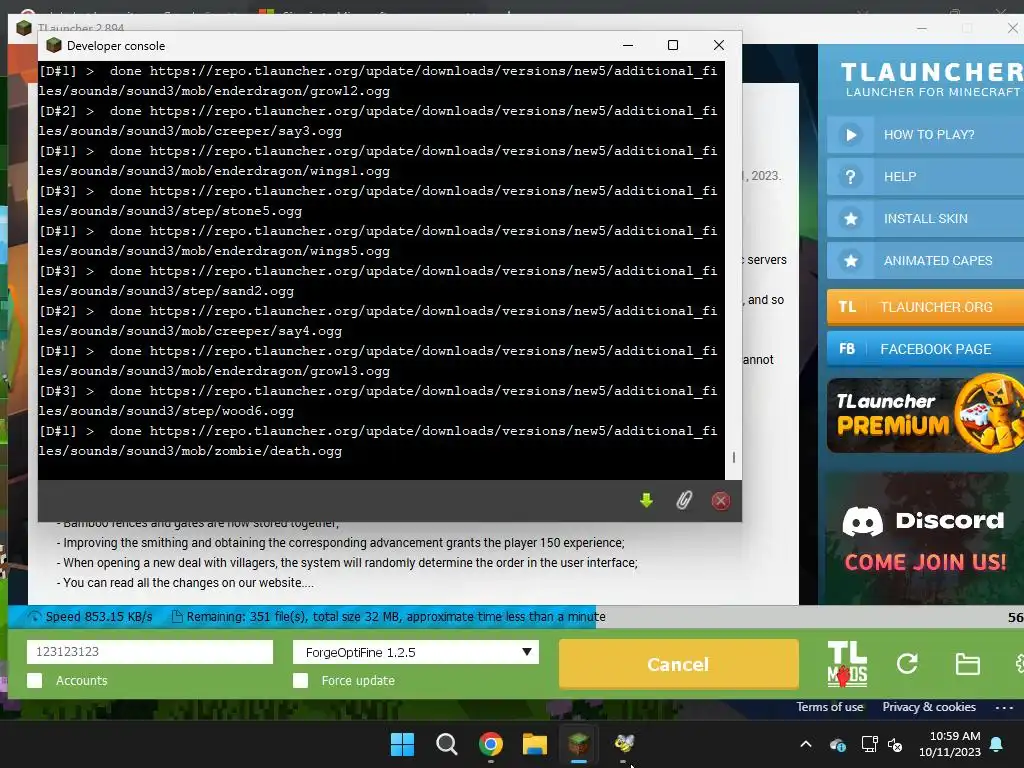Click the red clear icon in Developer console

click(720, 501)
